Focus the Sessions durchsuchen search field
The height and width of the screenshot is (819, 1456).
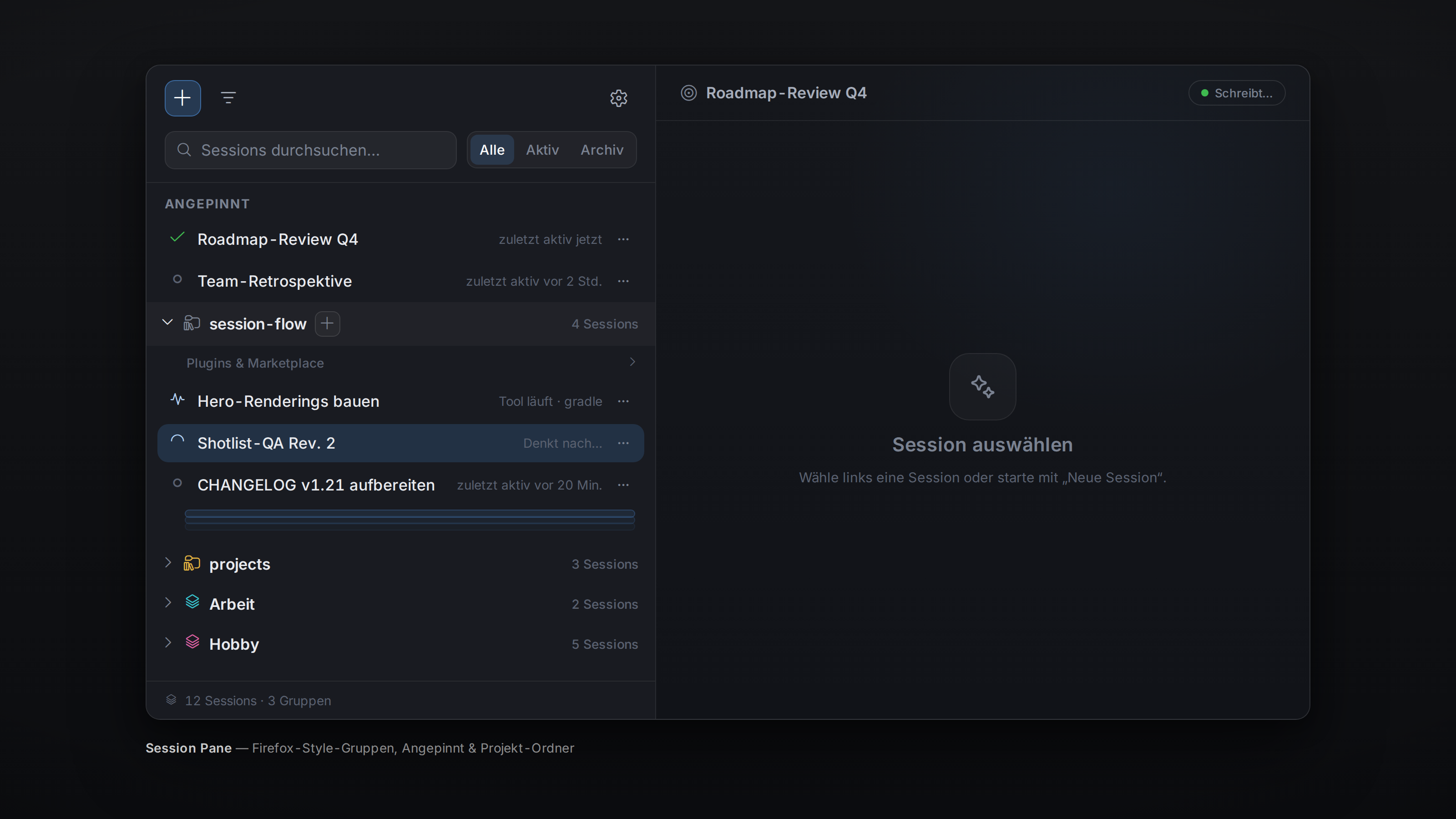(310, 150)
